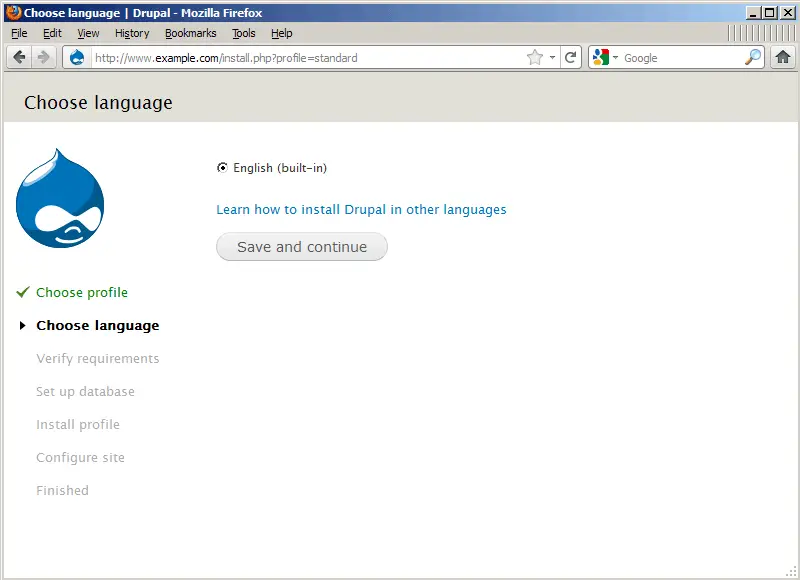Open the search engine selector dropdown arrow

[615, 58]
